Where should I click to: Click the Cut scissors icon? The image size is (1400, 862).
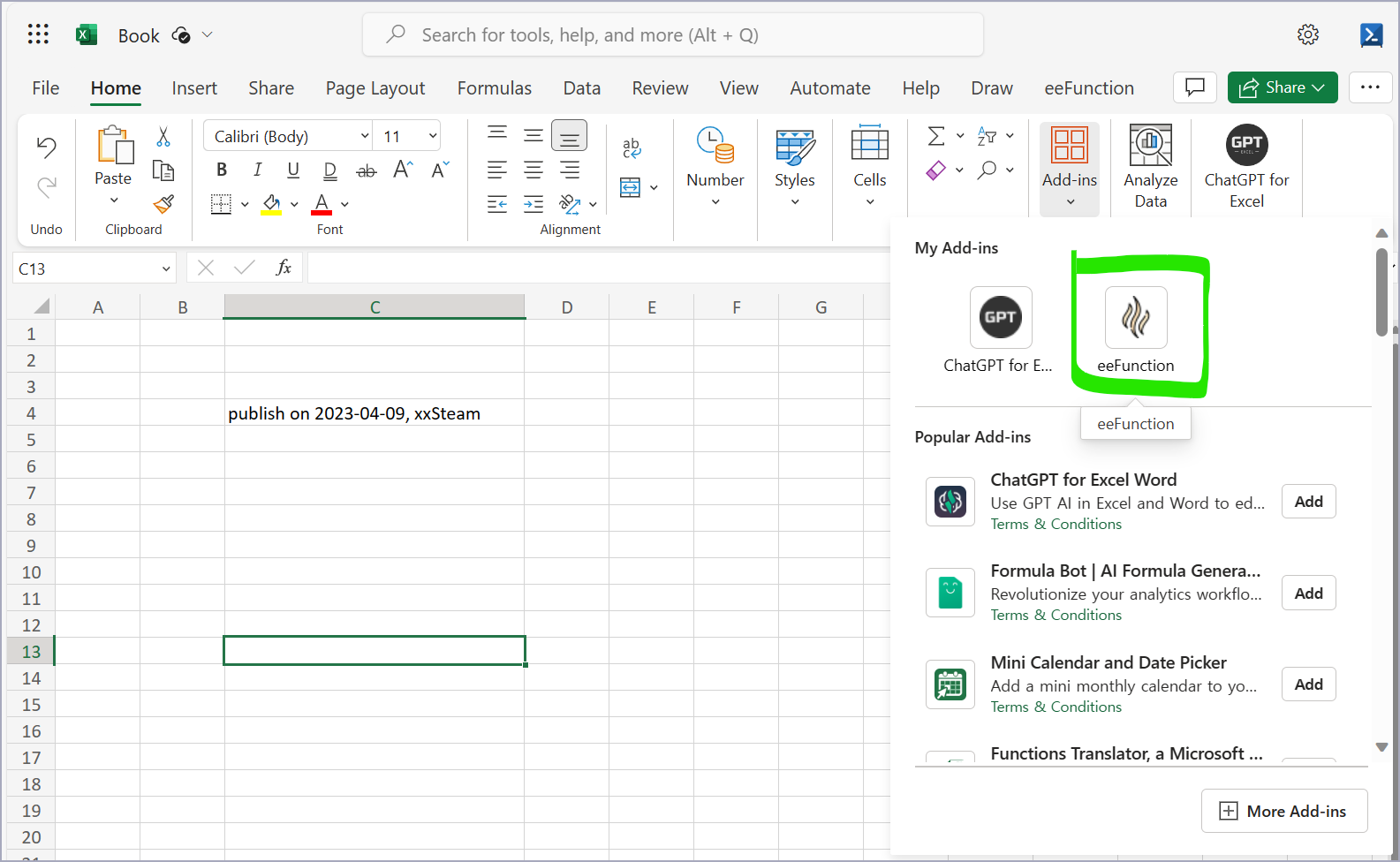point(163,137)
